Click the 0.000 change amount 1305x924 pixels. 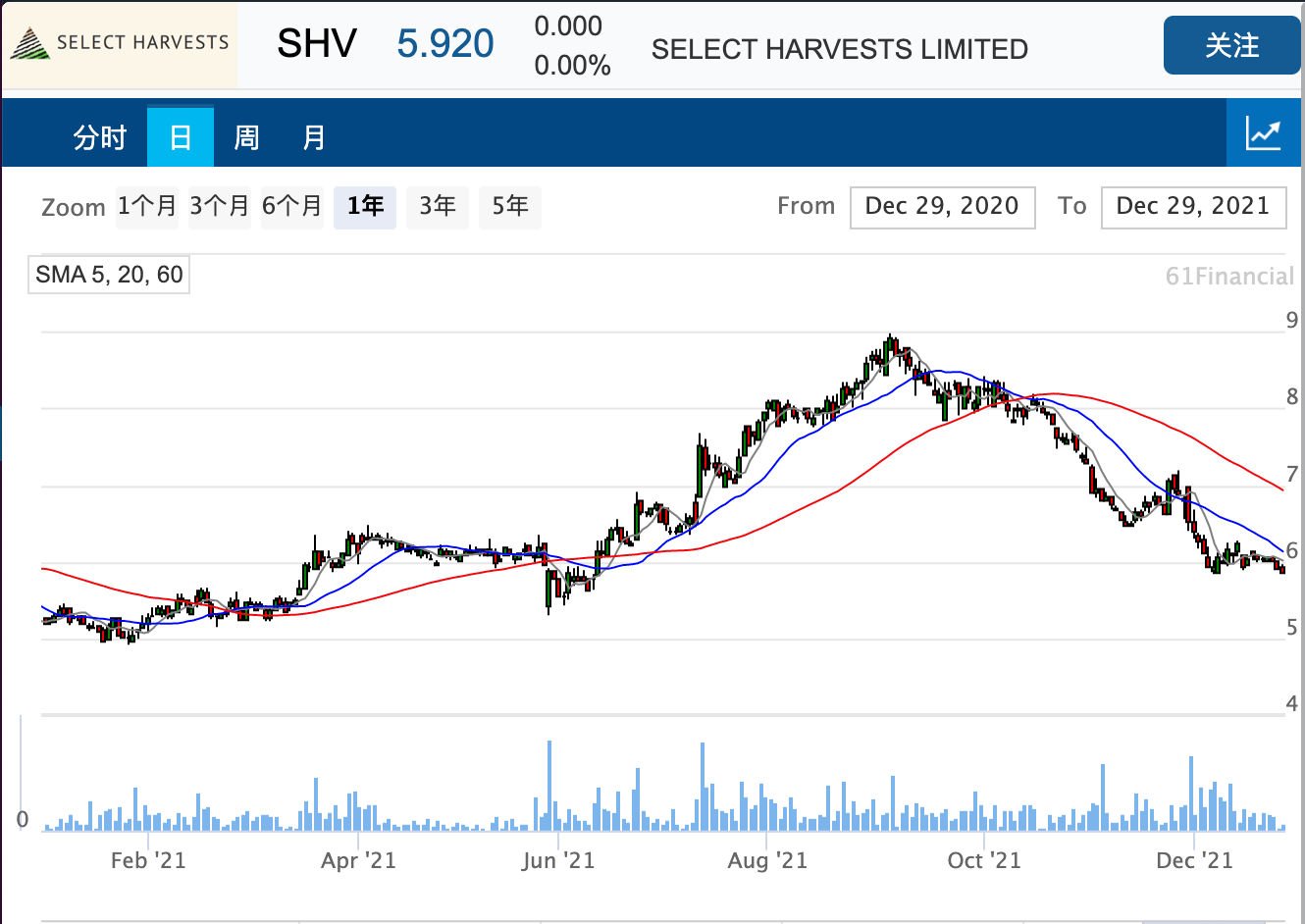(568, 26)
